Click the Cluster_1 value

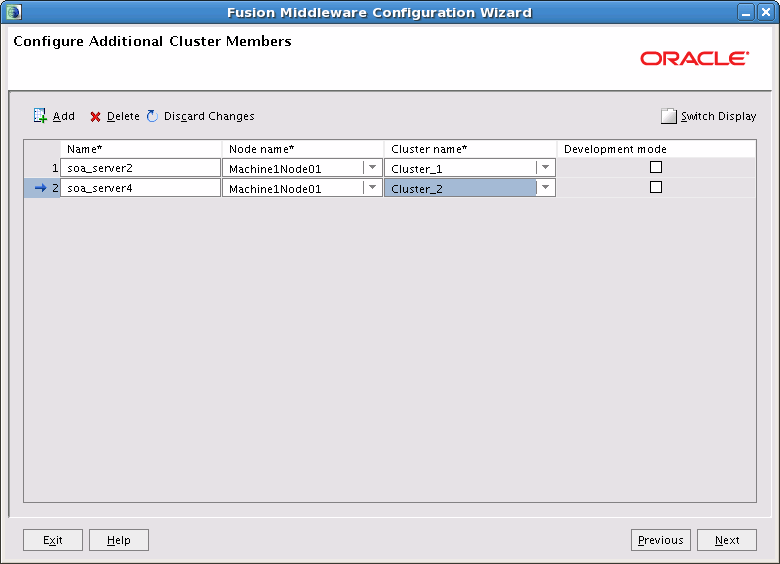point(417,169)
